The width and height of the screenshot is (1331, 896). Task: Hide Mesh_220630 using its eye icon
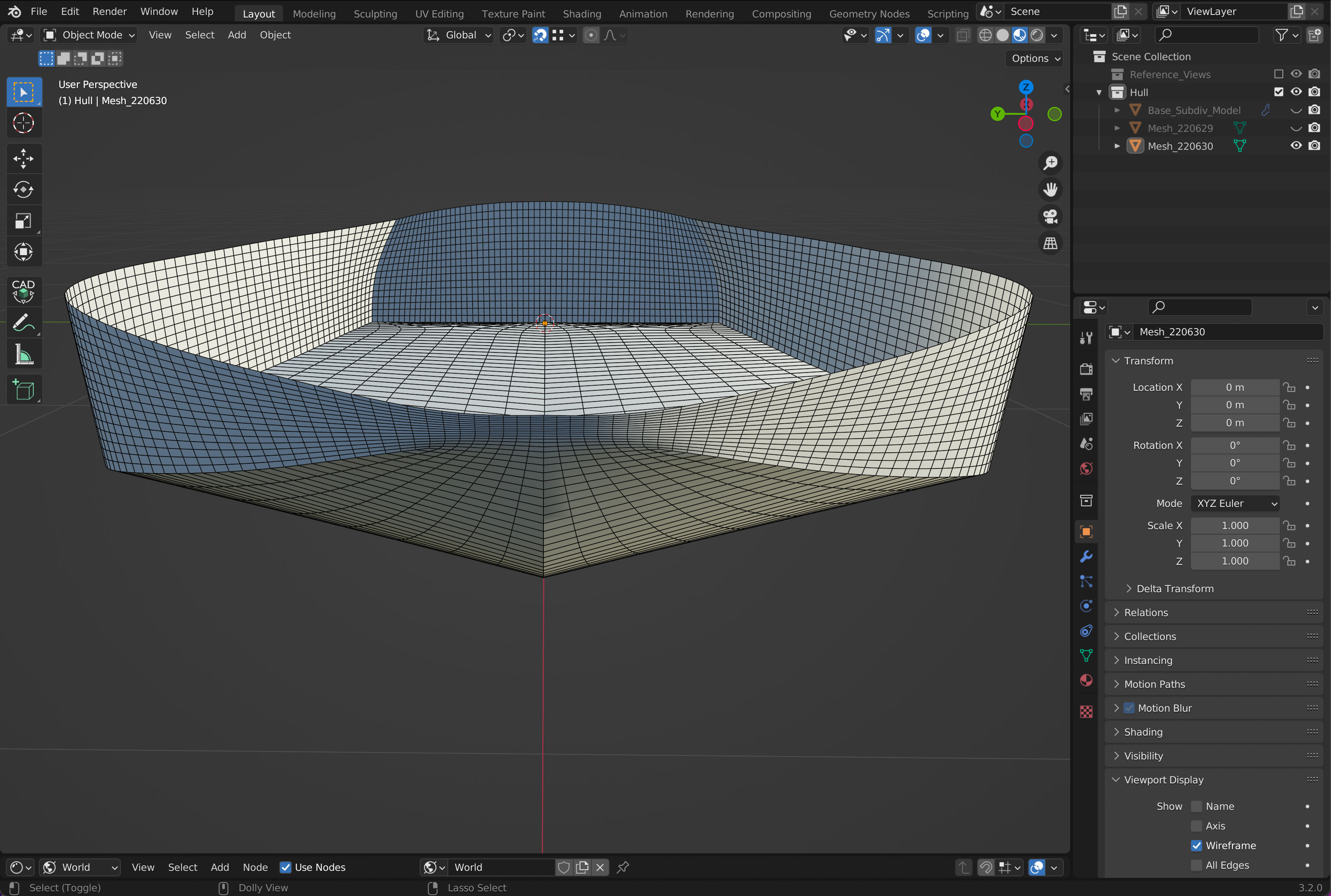click(x=1296, y=146)
